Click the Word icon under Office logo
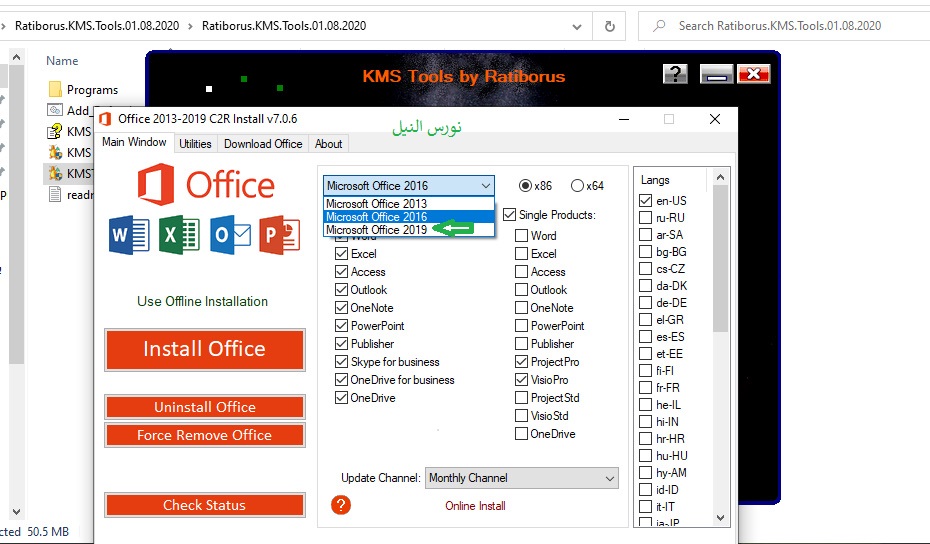 (x=129, y=234)
